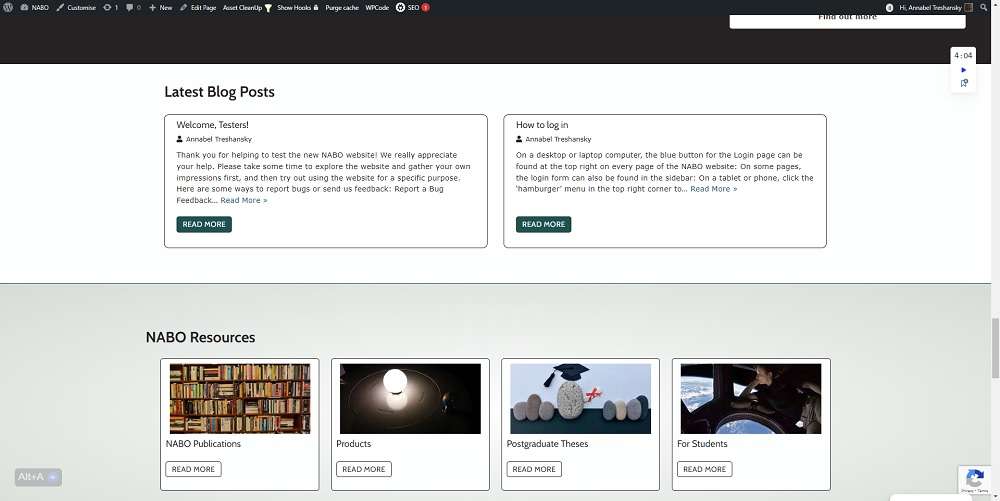Viewport: 1000px width, 501px height.
Task: Open the updates indicator showing 1
Action: [110, 8]
